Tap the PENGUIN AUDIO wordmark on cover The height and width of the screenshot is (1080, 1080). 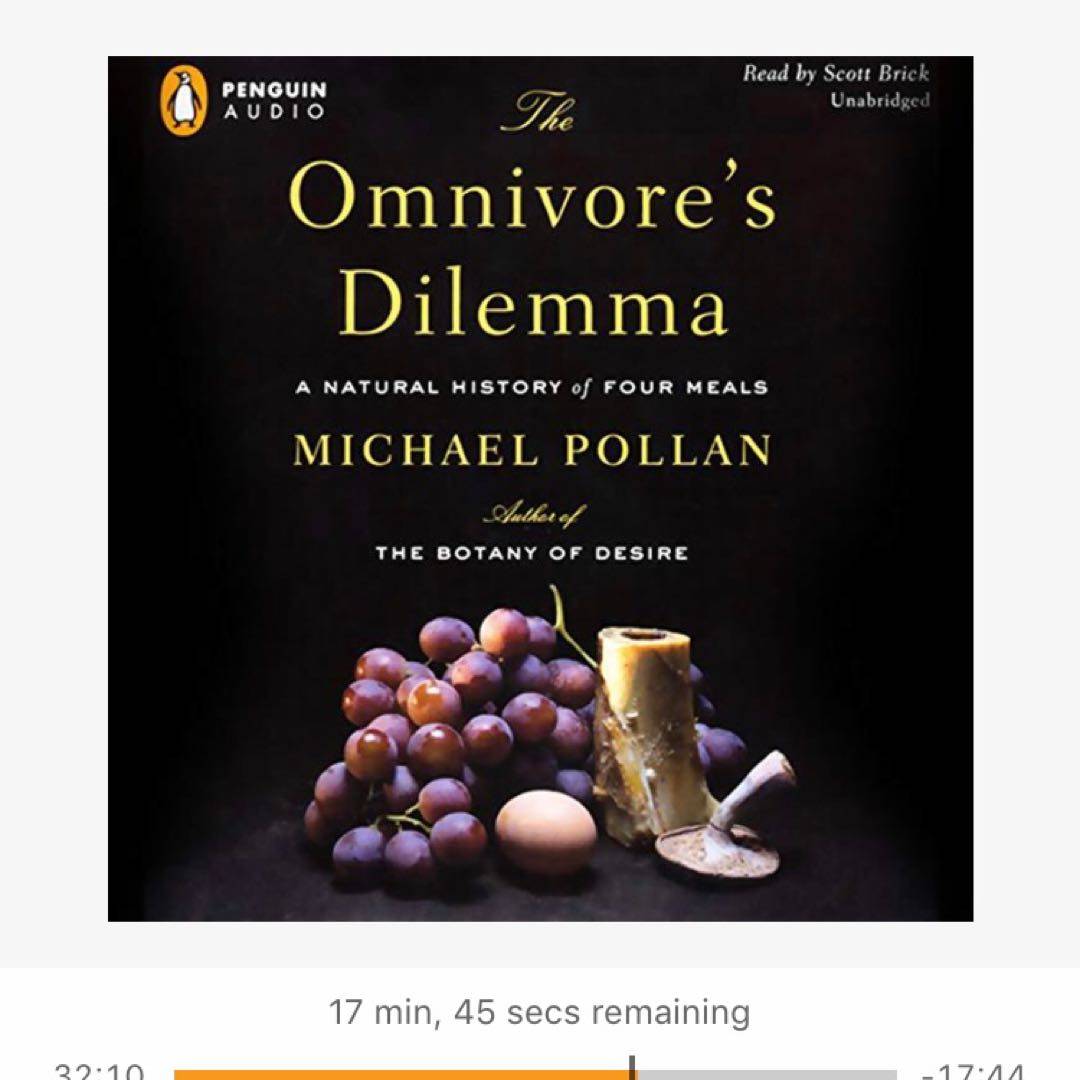(274, 101)
